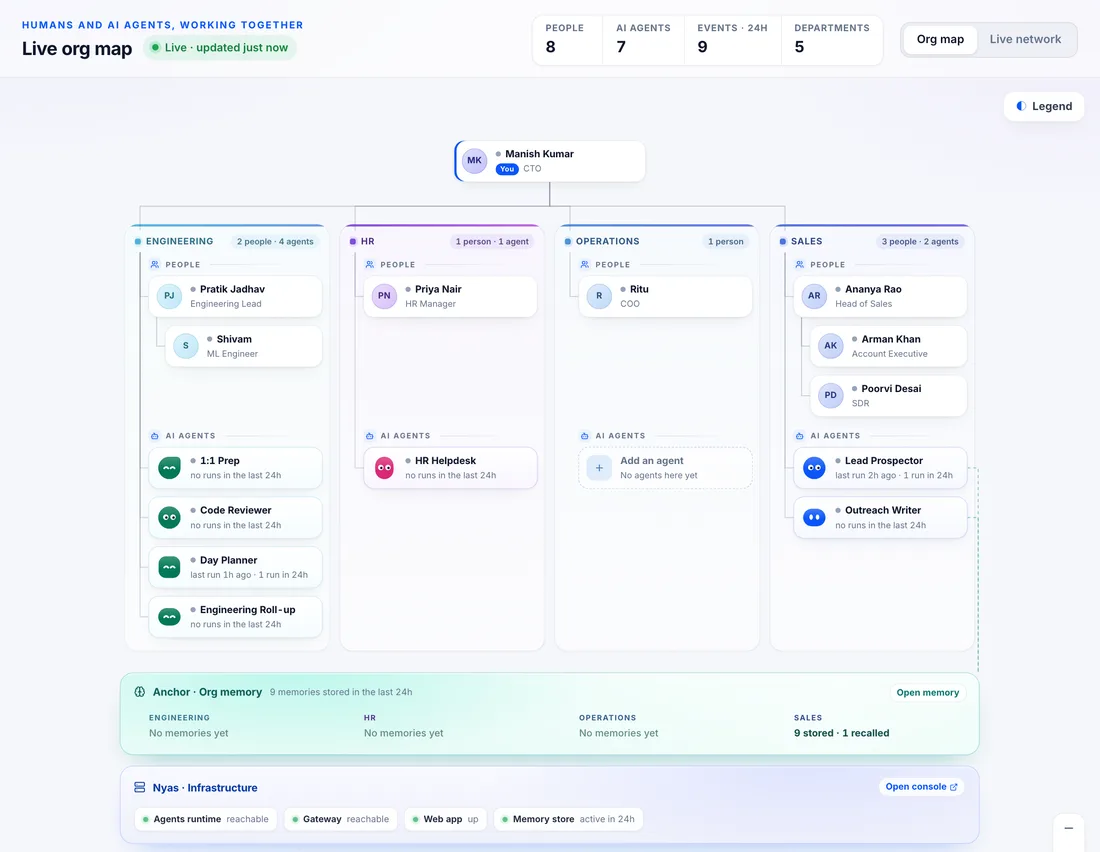Click the 1:1 Prep agent green icon
1100x852 pixels.
[x=169, y=467]
